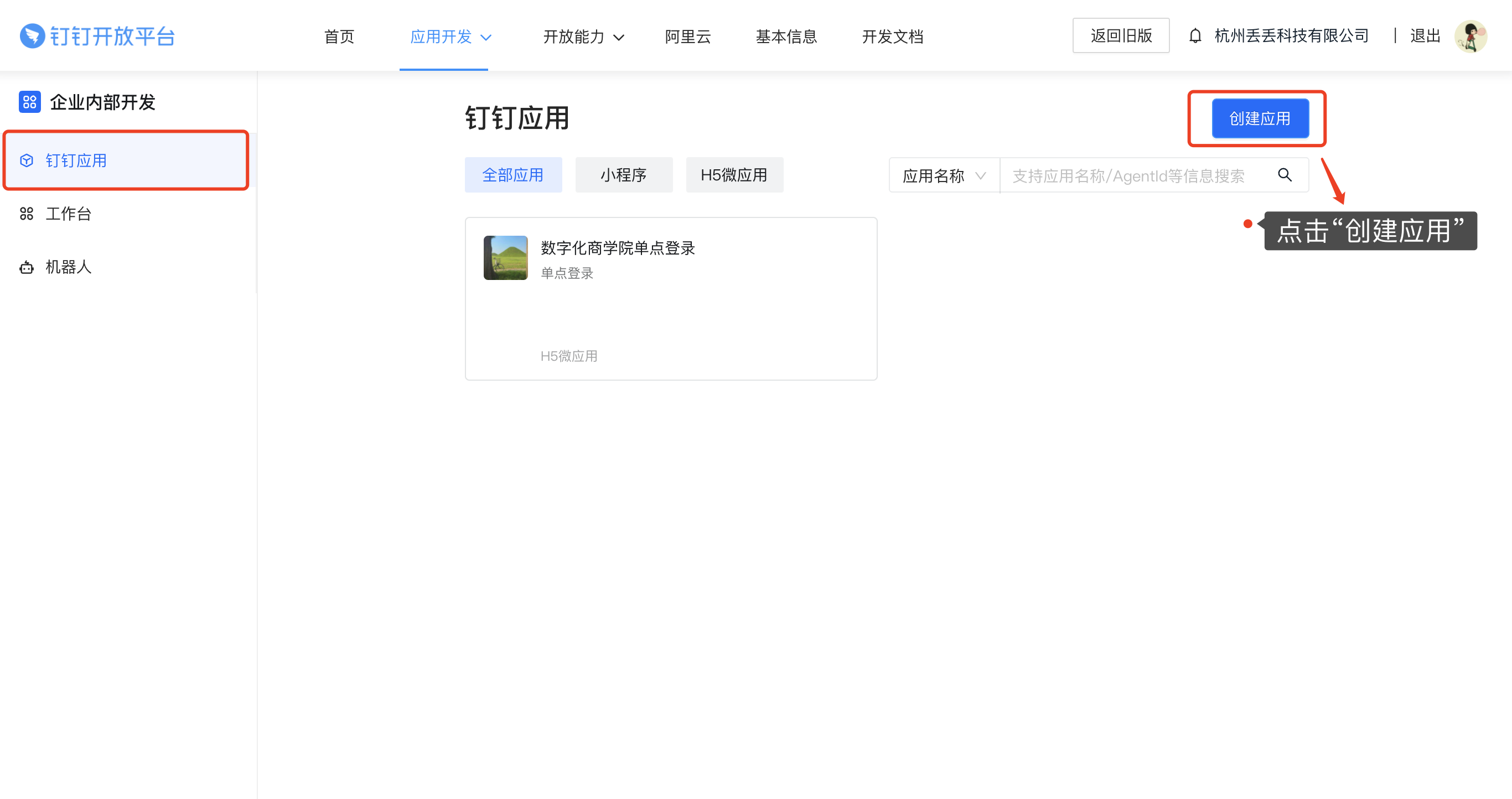Select the H5微应用 filter tab

[x=734, y=175]
